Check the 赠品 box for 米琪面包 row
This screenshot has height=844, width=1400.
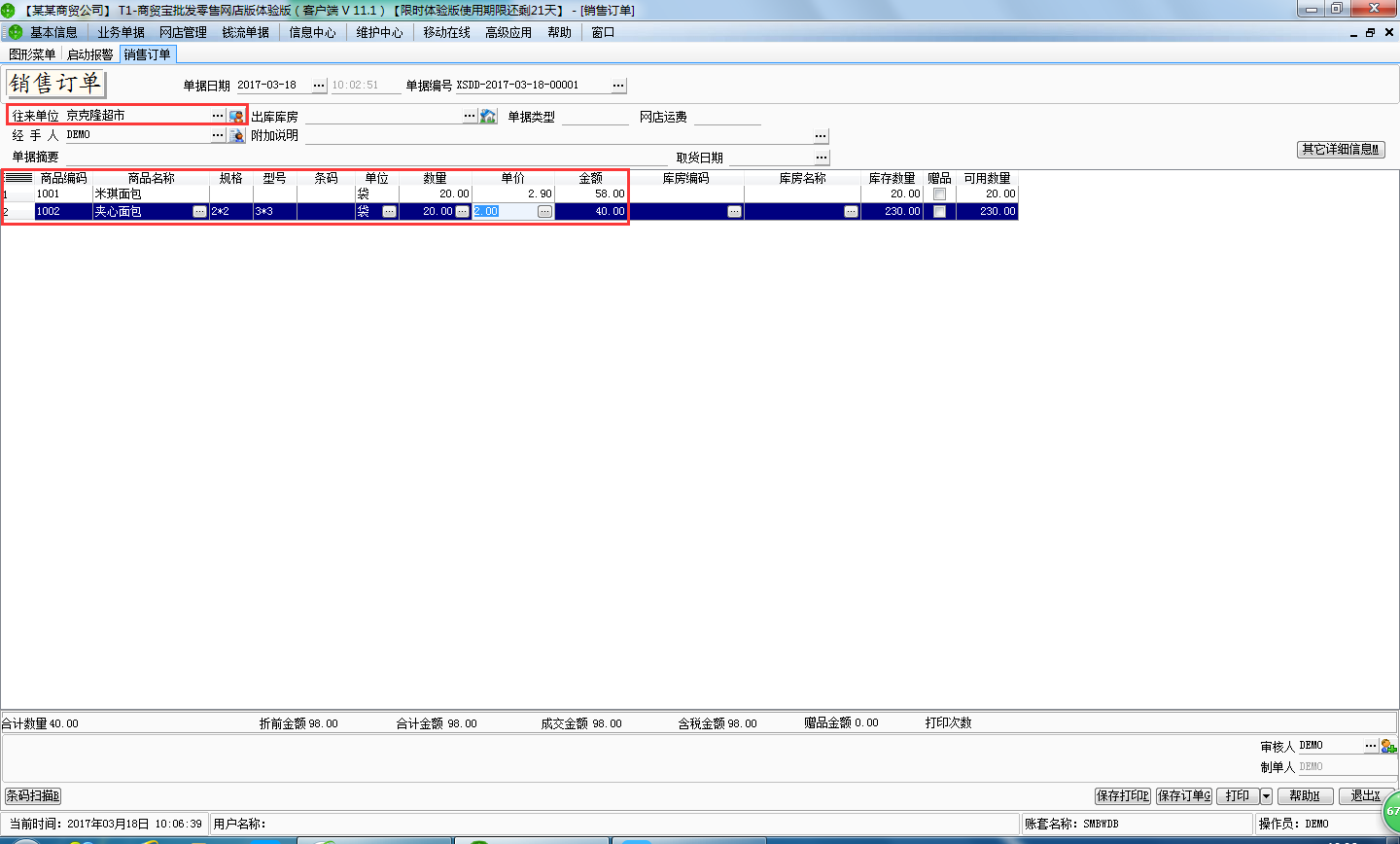(939, 194)
